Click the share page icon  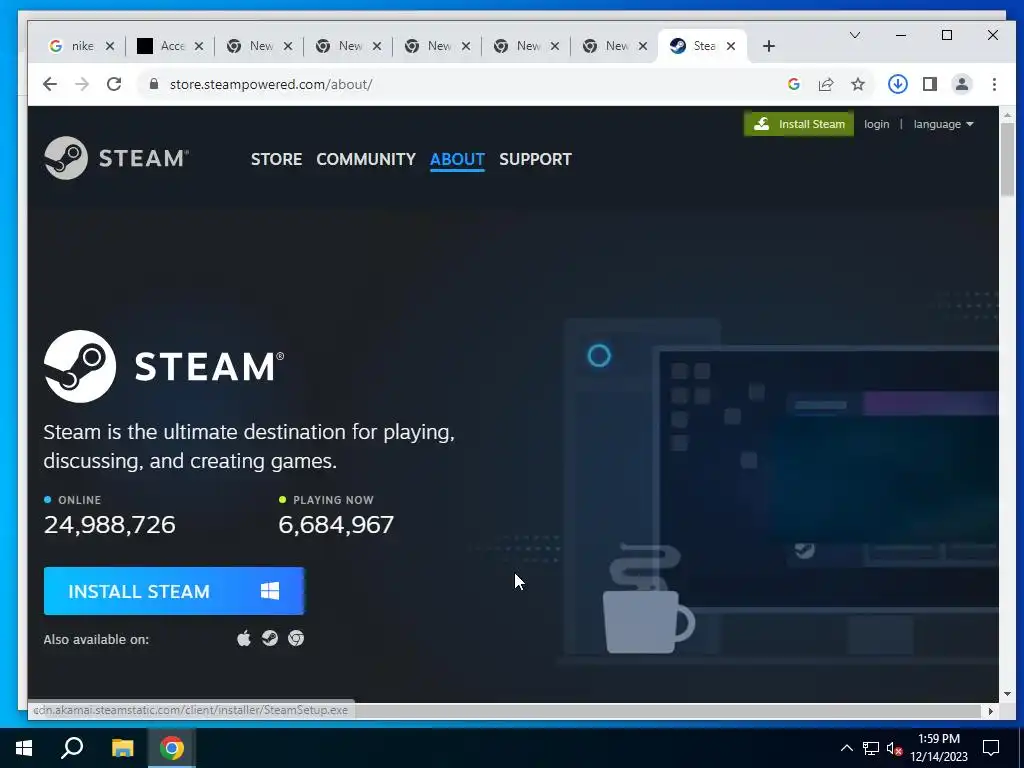825,84
